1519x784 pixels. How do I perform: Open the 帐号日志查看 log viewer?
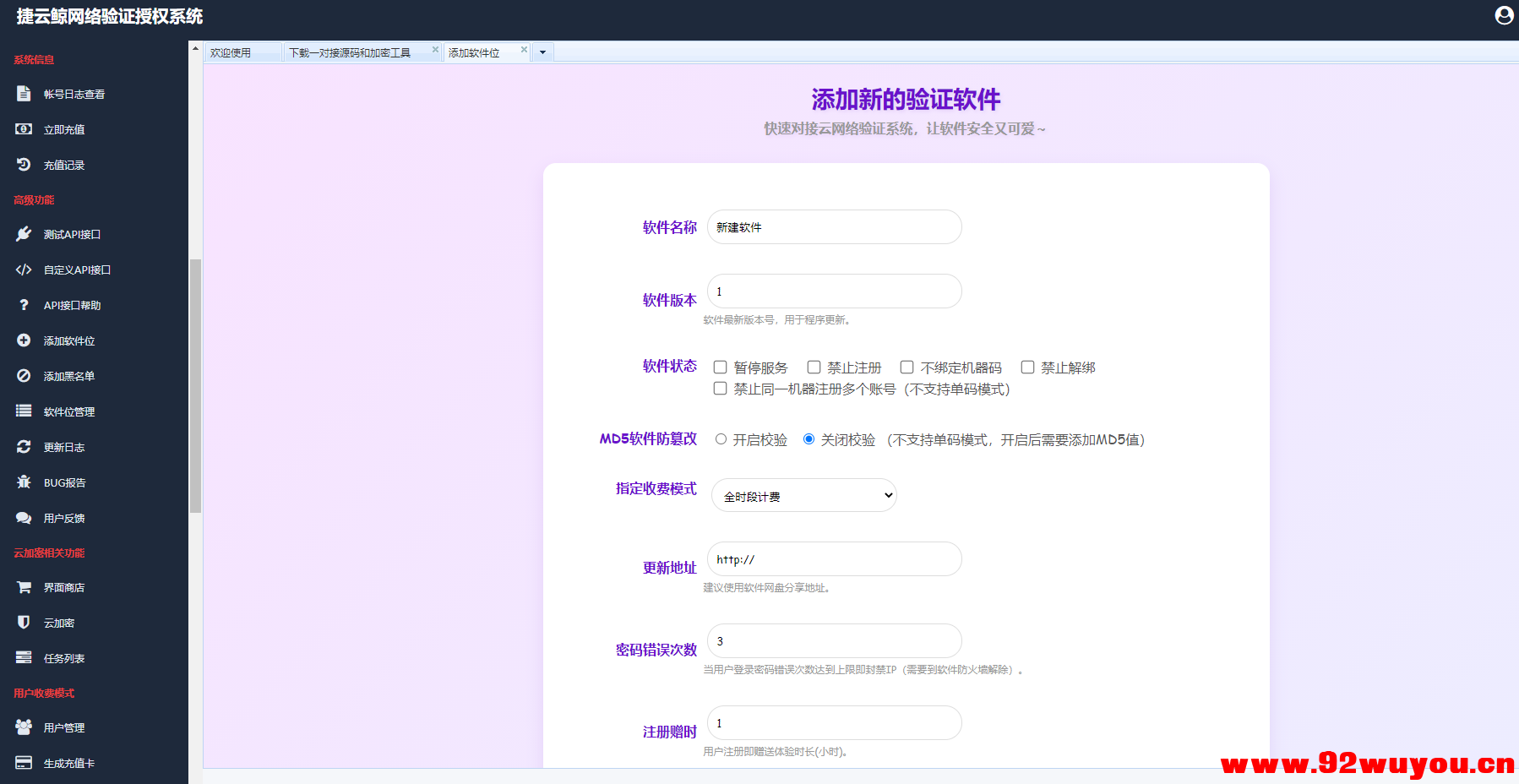tap(74, 94)
